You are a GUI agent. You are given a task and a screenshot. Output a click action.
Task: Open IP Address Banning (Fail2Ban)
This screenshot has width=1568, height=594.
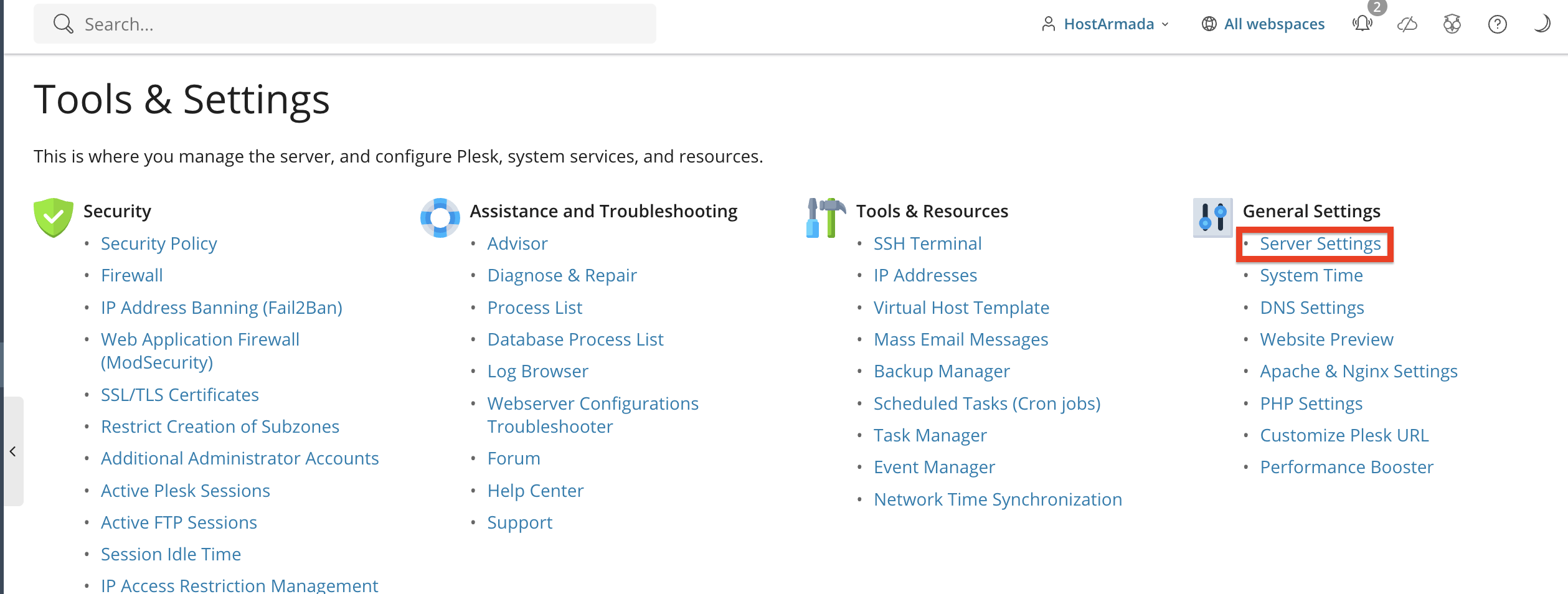click(x=222, y=308)
